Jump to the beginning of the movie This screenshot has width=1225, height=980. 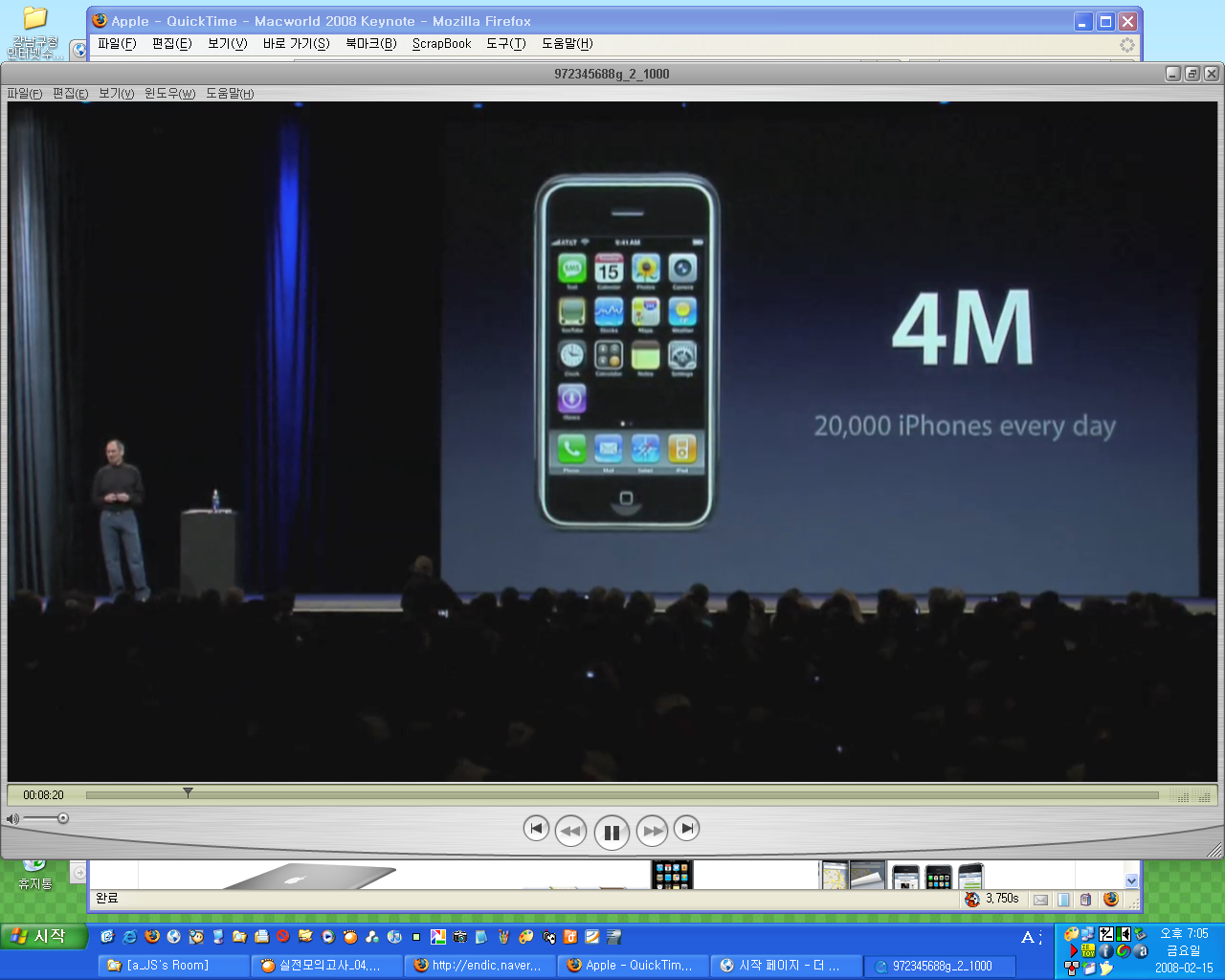point(536,829)
